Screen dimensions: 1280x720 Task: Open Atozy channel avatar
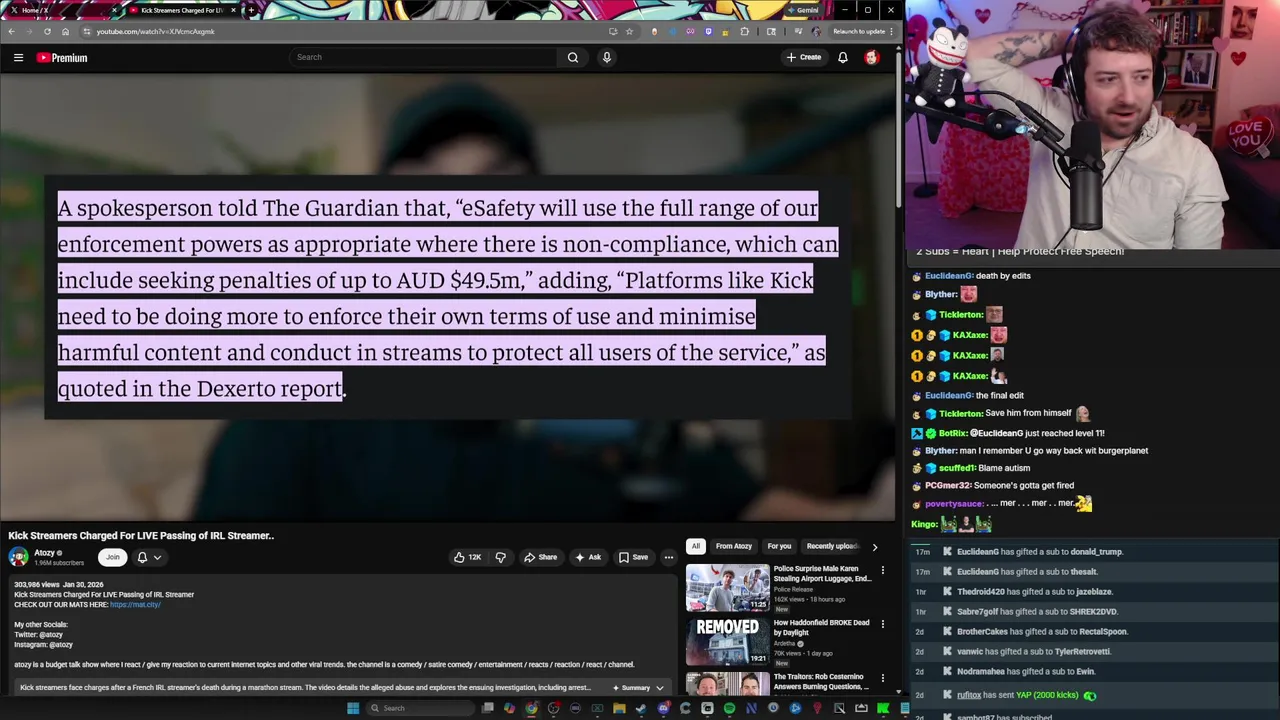point(18,557)
